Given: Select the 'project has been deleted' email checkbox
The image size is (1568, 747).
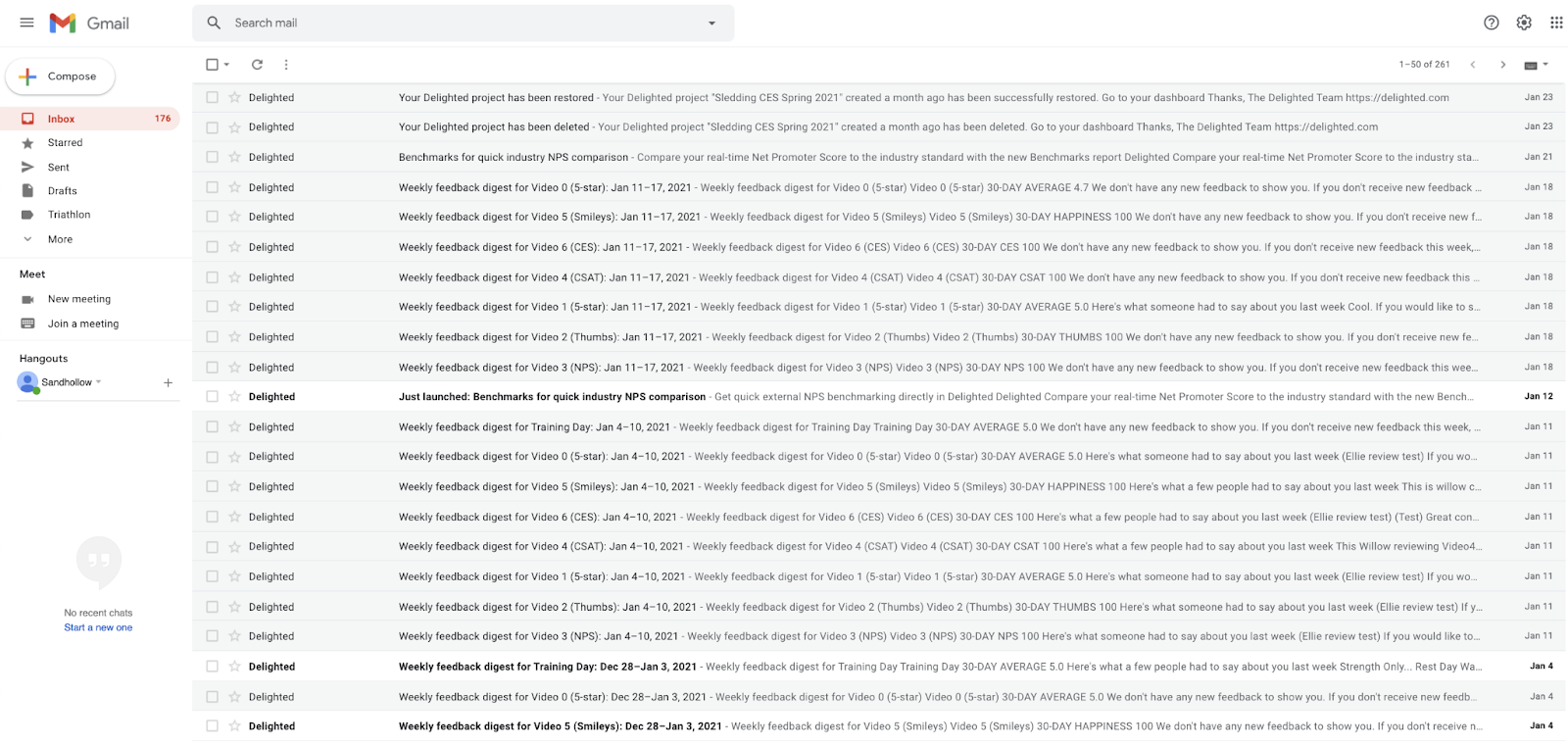Looking at the screenshot, I should pos(212,126).
